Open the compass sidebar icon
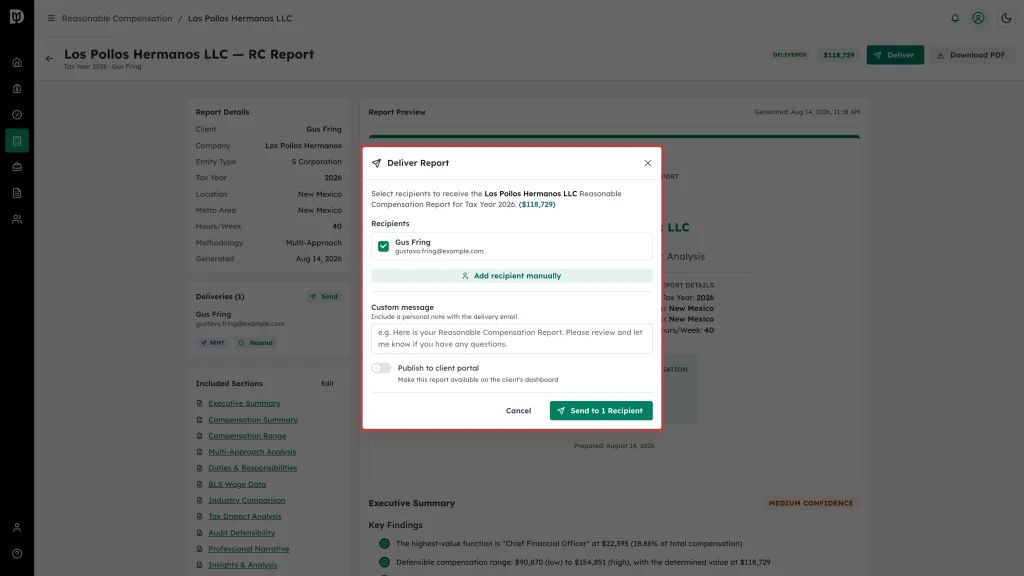The height and width of the screenshot is (576, 1024). 17,115
